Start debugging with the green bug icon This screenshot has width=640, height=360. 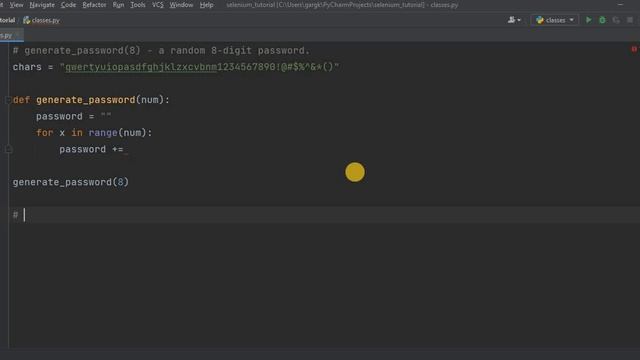tap(602, 20)
